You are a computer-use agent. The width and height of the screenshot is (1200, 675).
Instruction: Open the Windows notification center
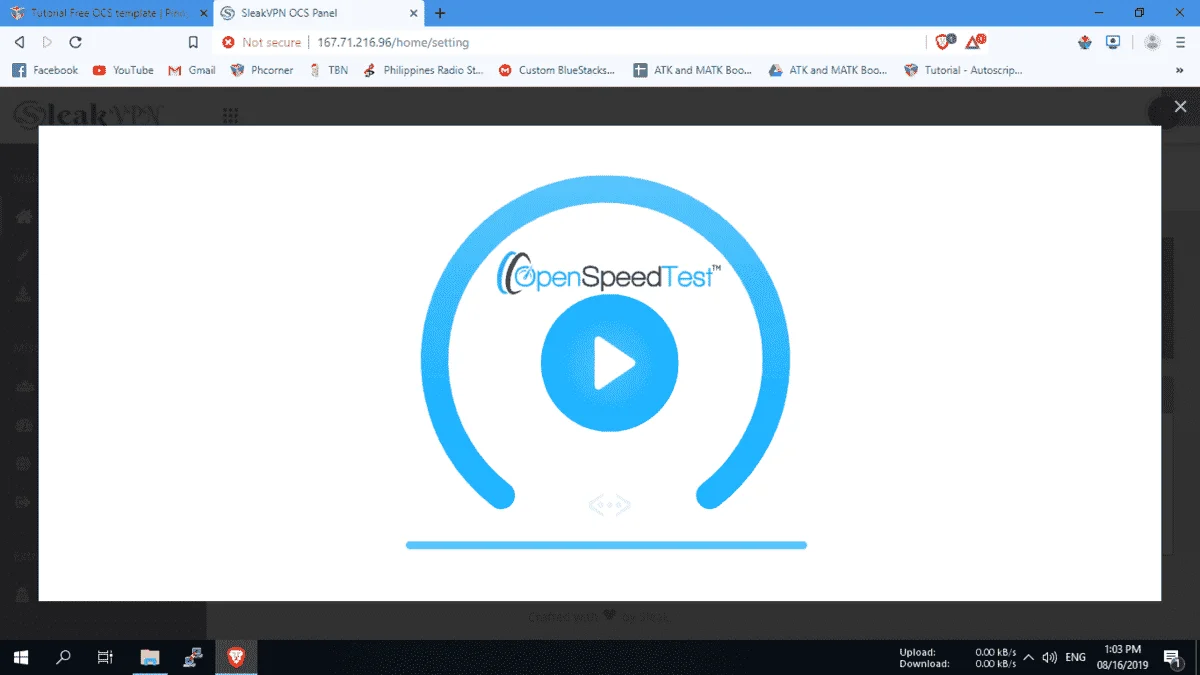(x=1171, y=657)
